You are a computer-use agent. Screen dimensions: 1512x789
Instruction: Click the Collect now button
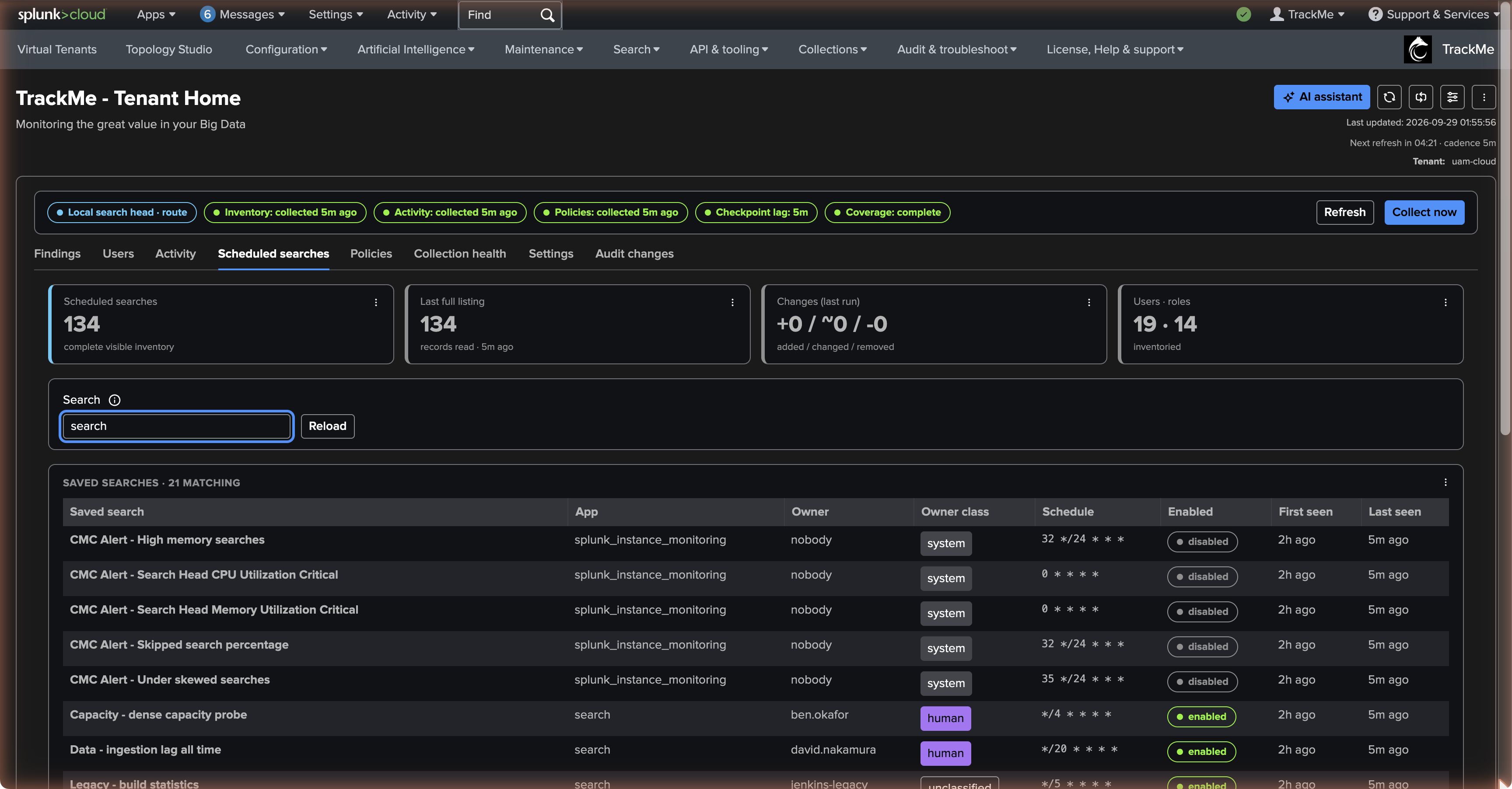(1424, 213)
